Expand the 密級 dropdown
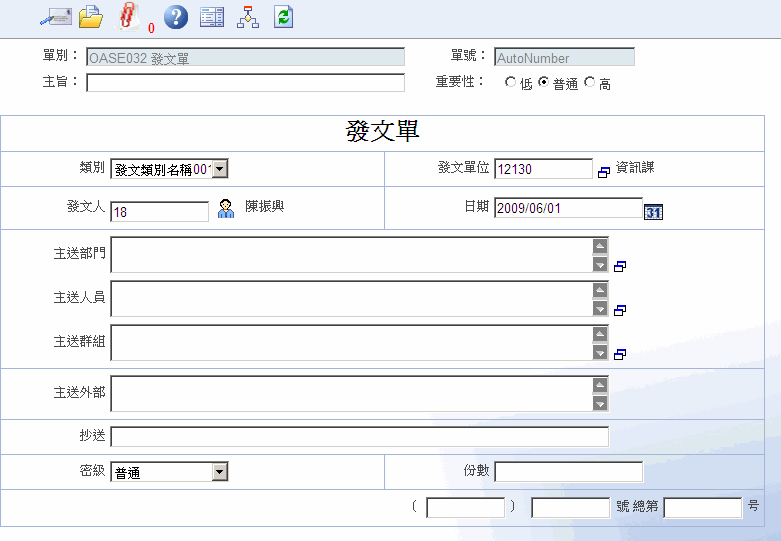The image size is (781, 541). (x=220, y=472)
